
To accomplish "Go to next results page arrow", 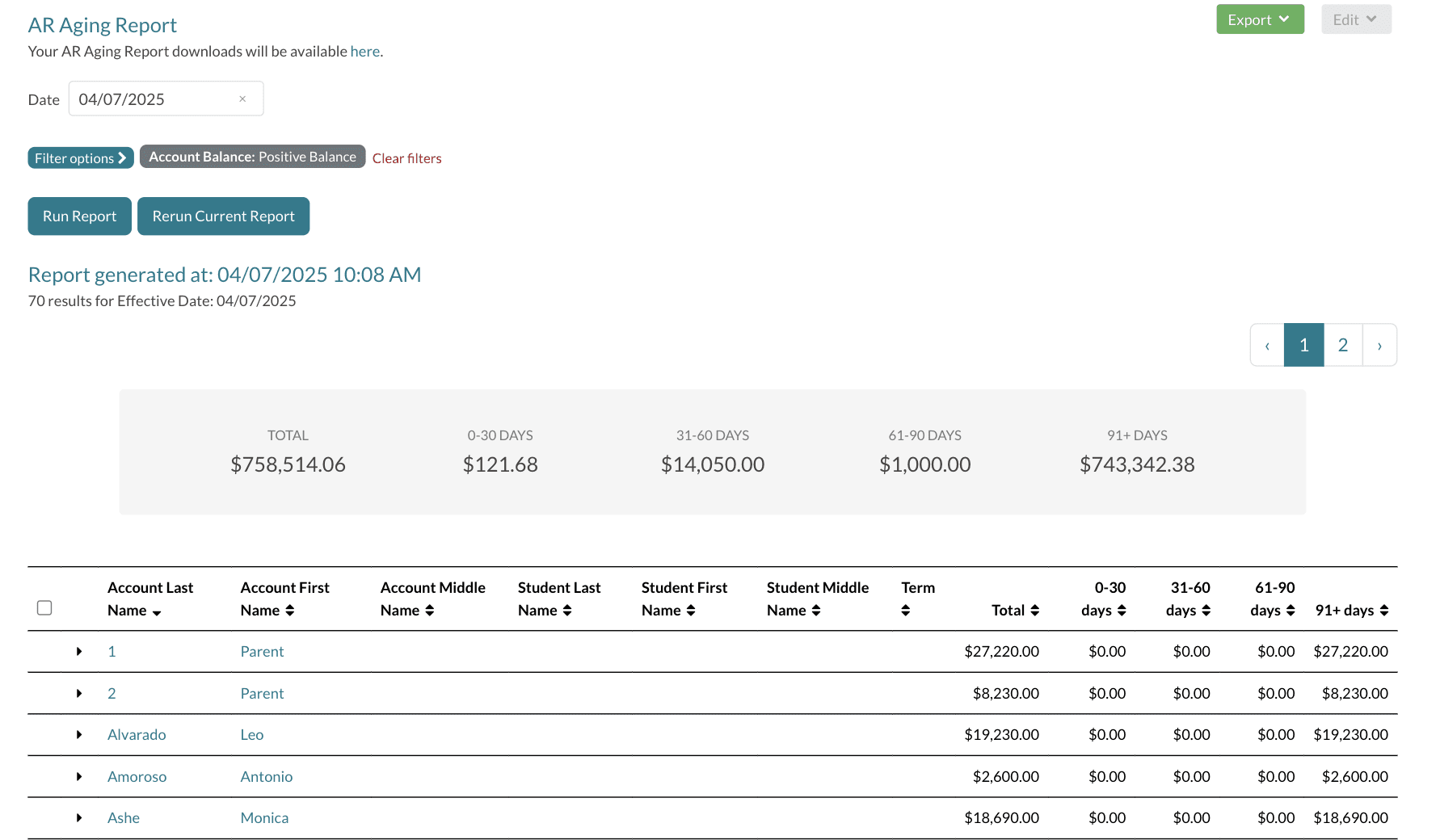I will coord(1379,345).
